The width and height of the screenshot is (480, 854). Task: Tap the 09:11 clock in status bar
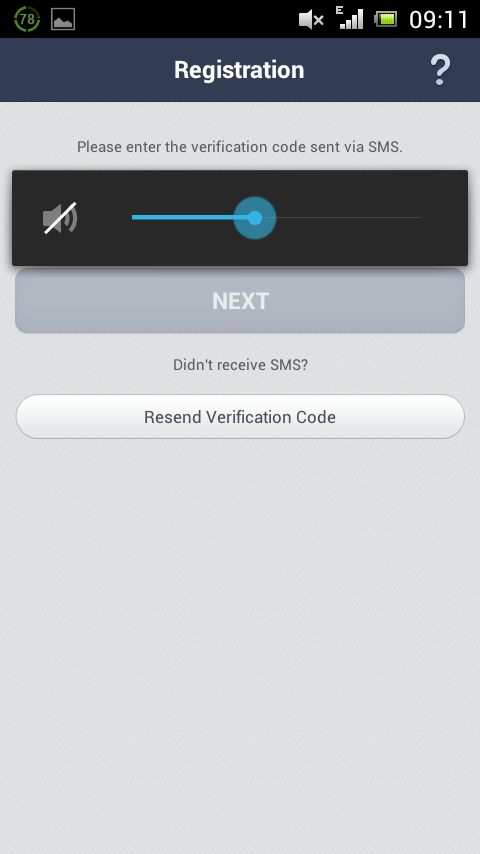tap(438, 20)
